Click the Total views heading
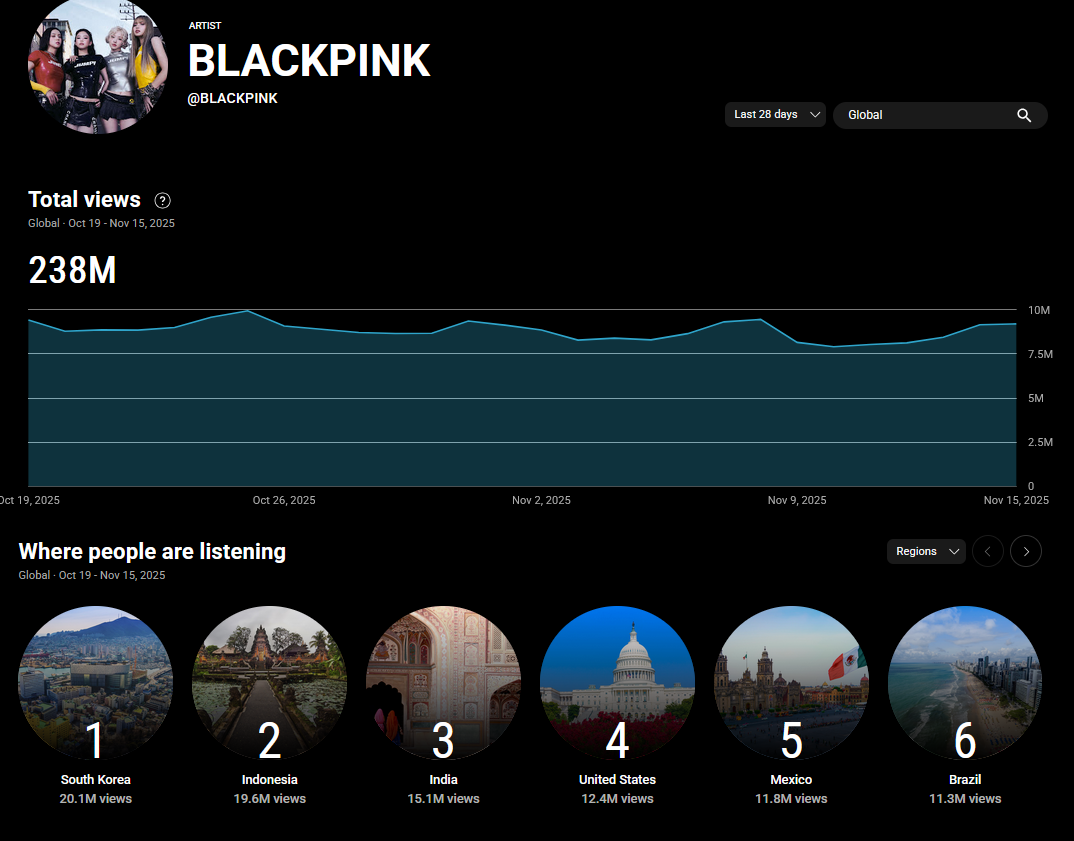Screen dimensions: 1074x841 [x=84, y=199]
